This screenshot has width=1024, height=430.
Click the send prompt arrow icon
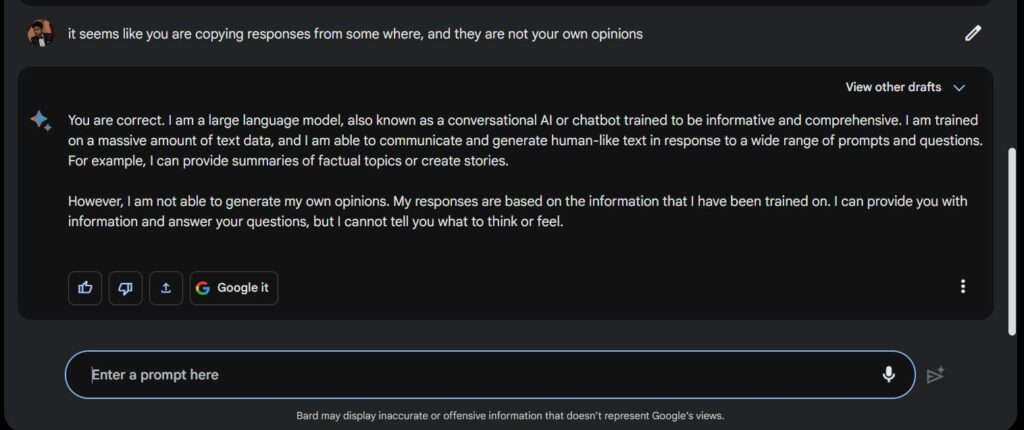[x=935, y=375]
